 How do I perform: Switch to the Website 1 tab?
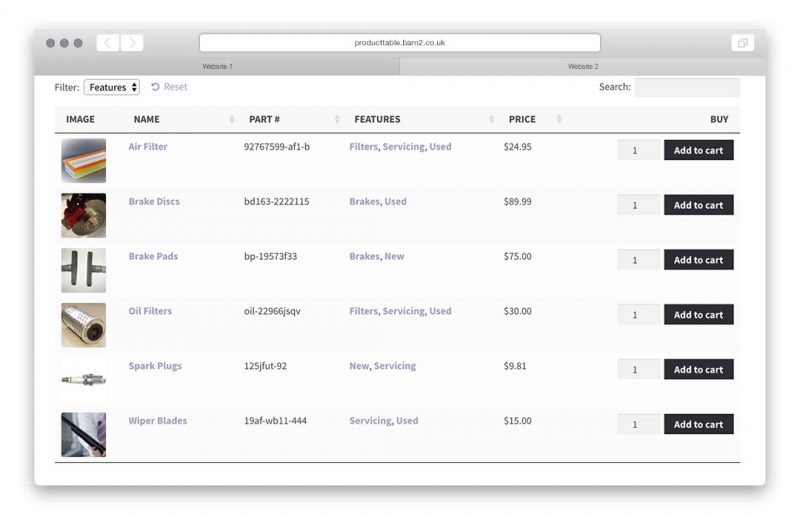tap(217, 66)
